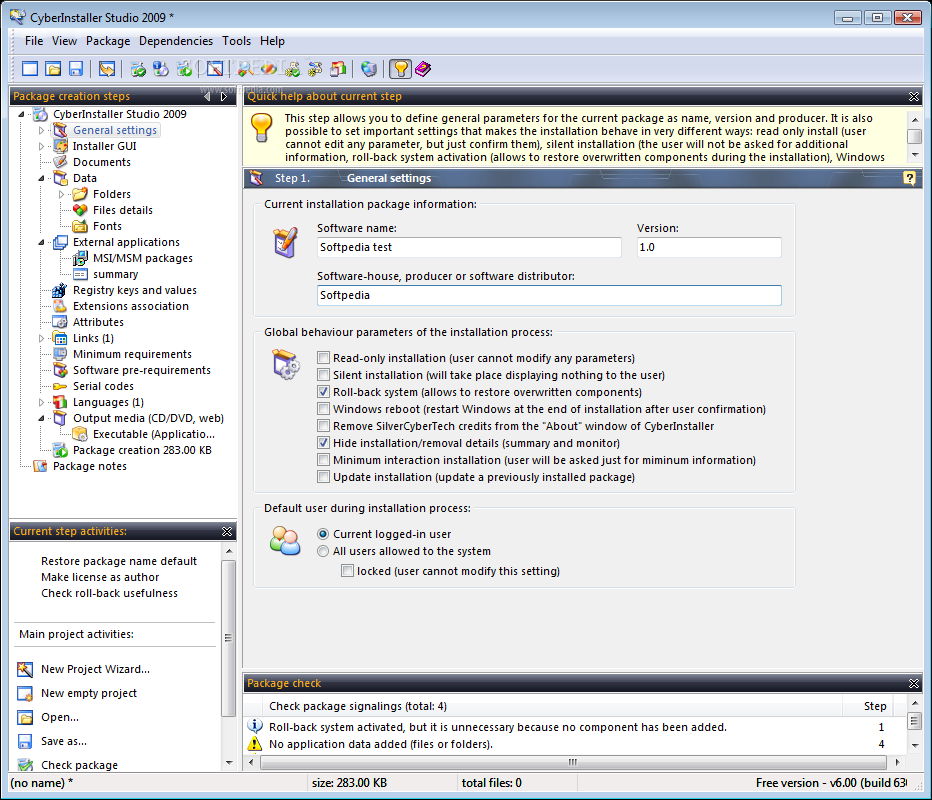Check Remove SilverCyberTech credits option
Viewport: 932px width, 800px height.
(x=323, y=426)
